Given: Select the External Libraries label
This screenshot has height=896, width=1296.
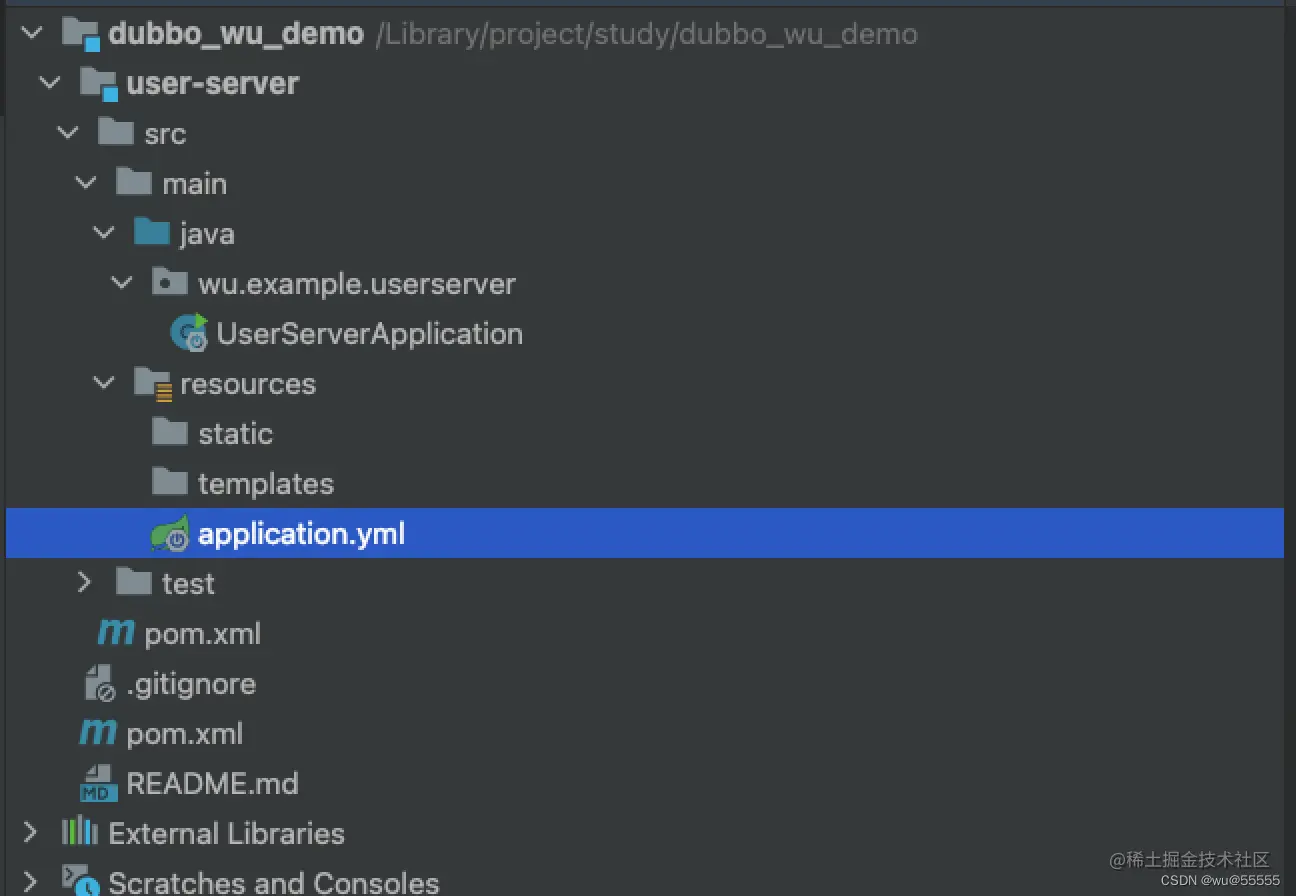Looking at the screenshot, I should click(226, 833).
